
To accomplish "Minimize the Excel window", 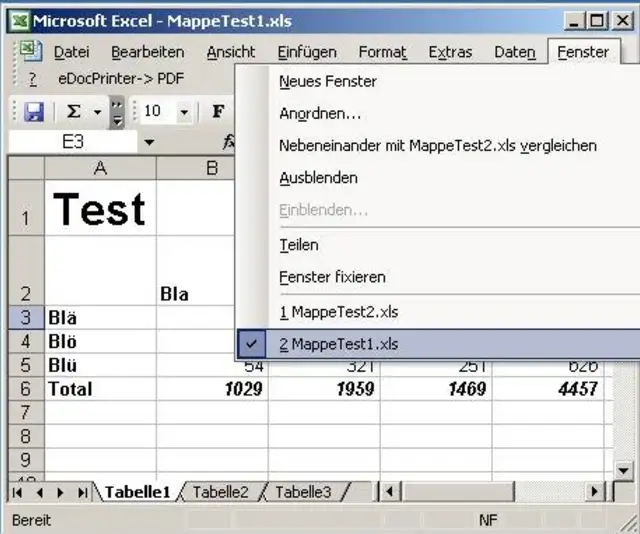I will (574, 21).
